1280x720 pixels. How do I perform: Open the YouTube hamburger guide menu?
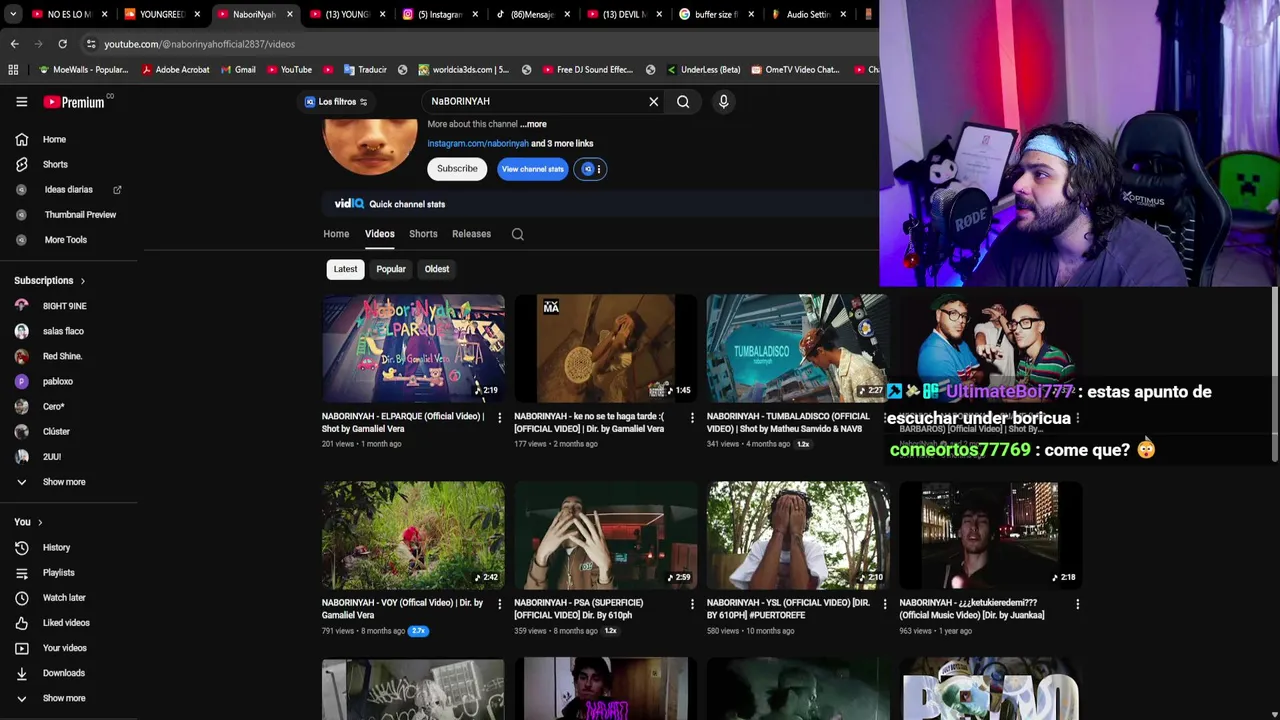click(21, 101)
